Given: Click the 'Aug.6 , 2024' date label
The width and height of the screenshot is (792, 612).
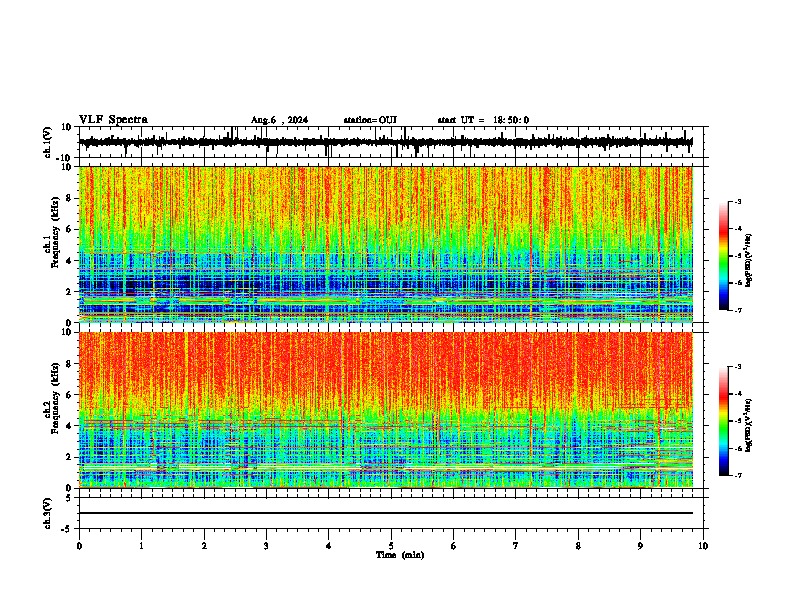Looking at the screenshot, I should click(x=279, y=120).
